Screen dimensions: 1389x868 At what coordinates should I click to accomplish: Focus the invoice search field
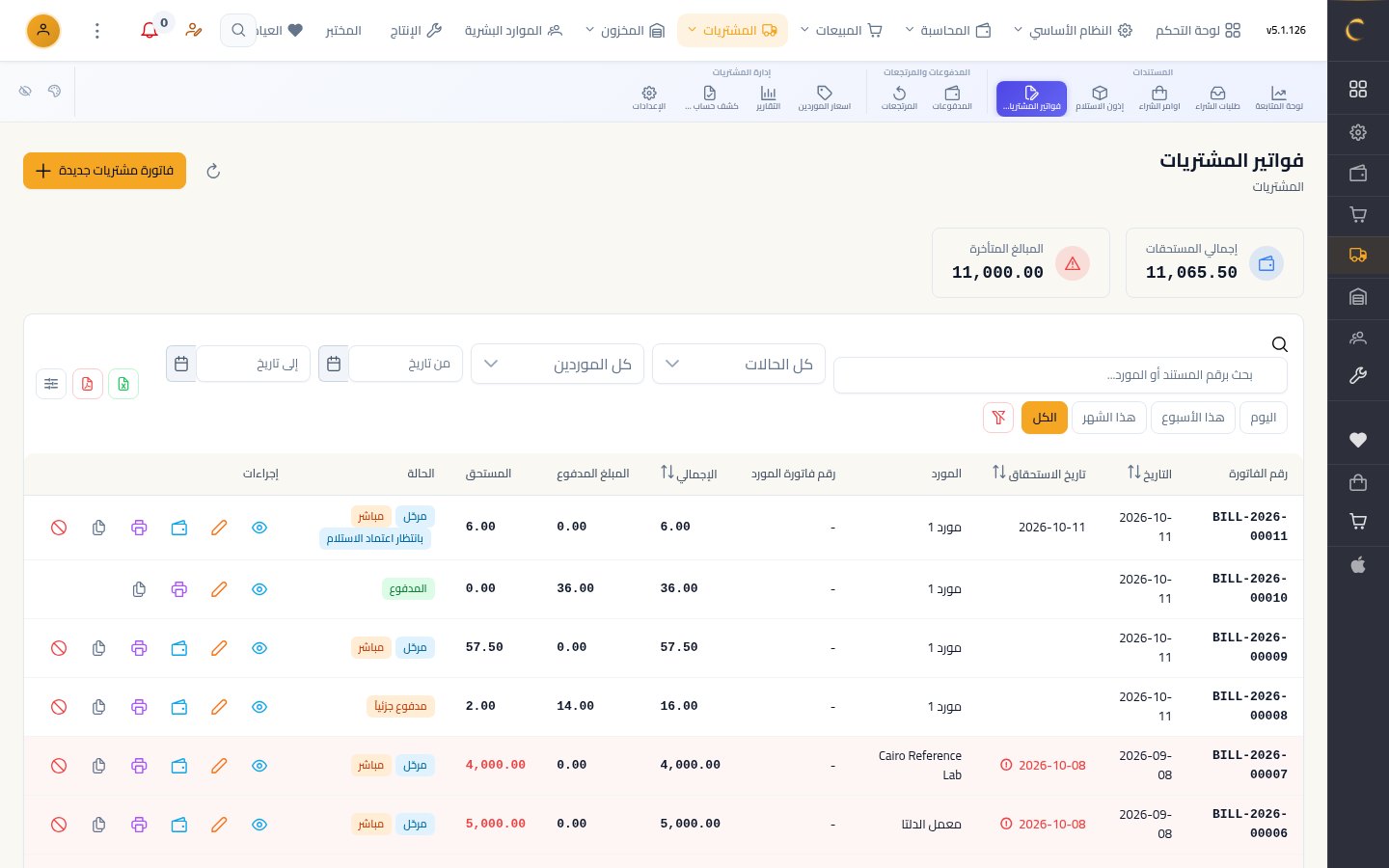point(1060,375)
